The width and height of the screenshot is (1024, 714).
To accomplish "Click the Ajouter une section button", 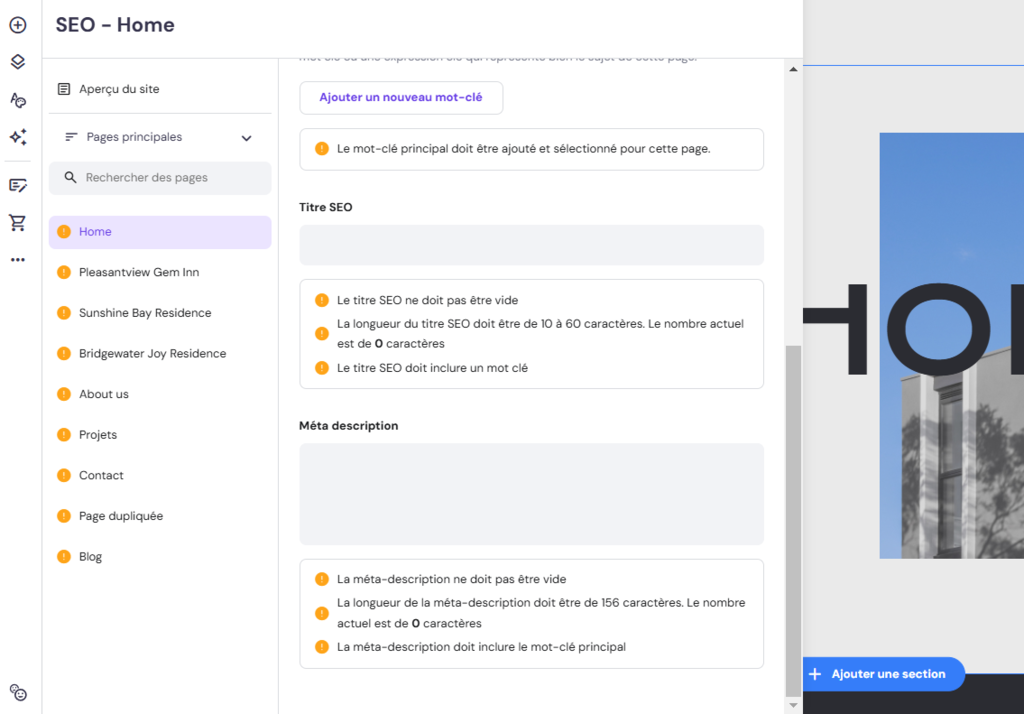I will point(883,674).
